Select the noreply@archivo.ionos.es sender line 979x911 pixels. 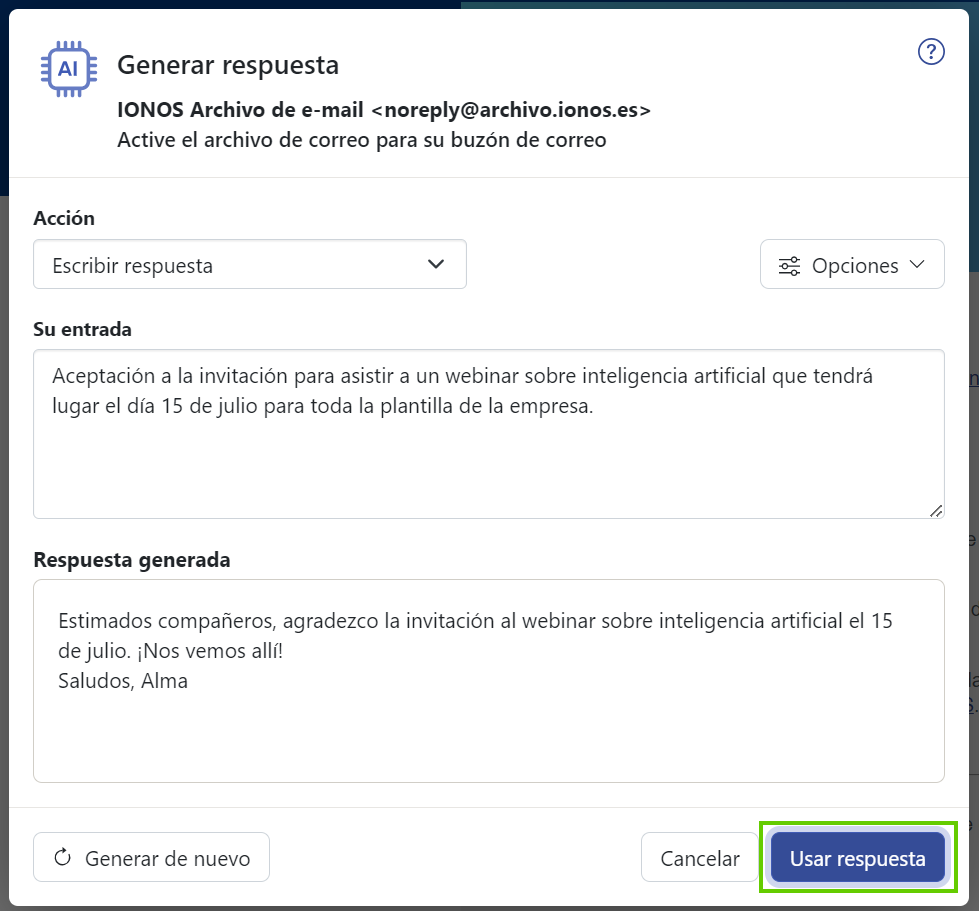pos(384,110)
